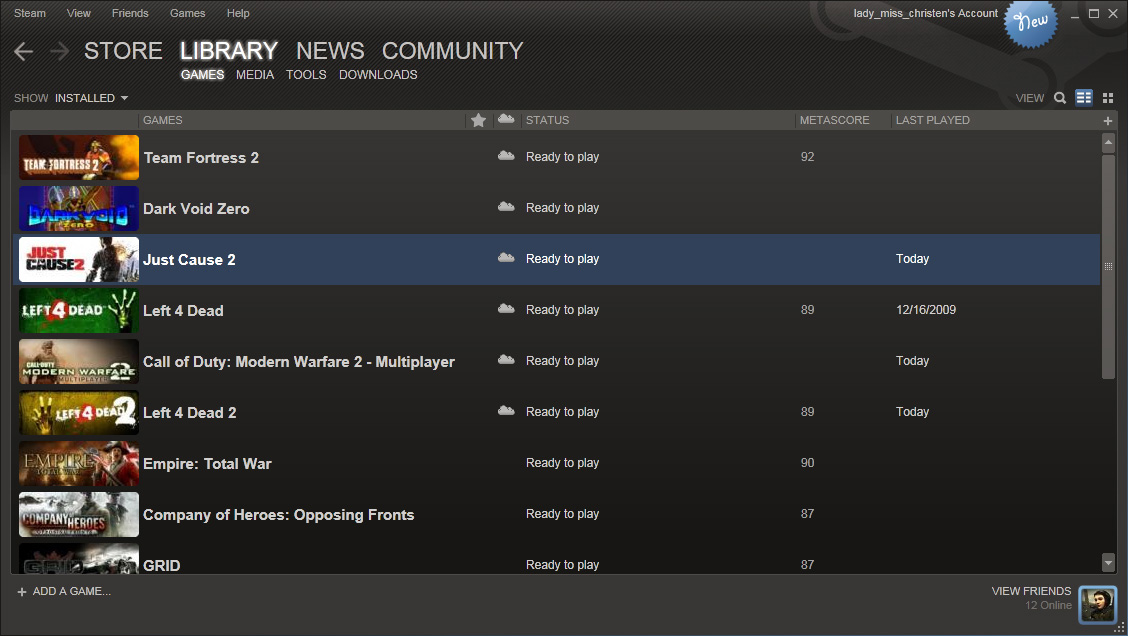Open the Friends menu
The height and width of the screenshot is (636, 1128).
point(130,14)
